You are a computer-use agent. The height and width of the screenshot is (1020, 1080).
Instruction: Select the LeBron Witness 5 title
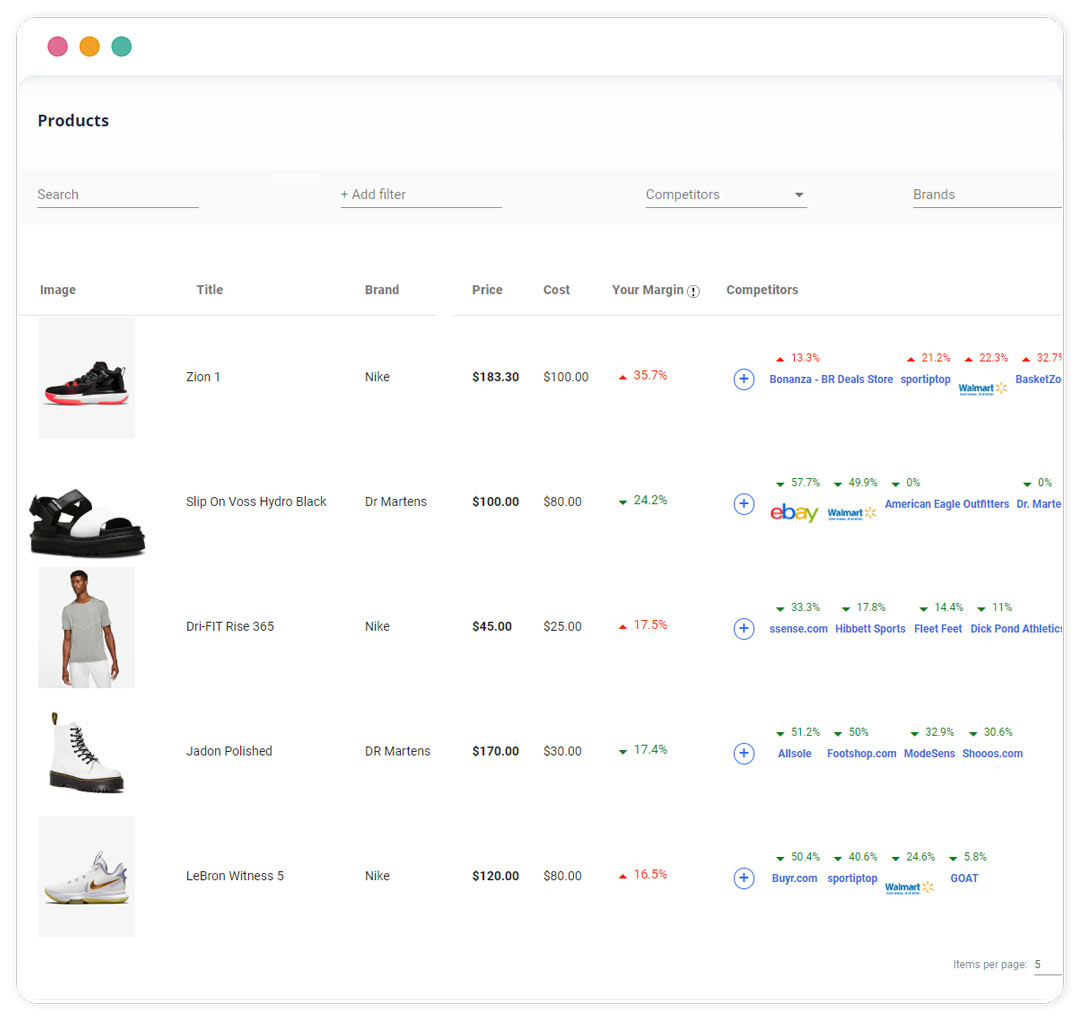pos(235,876)
